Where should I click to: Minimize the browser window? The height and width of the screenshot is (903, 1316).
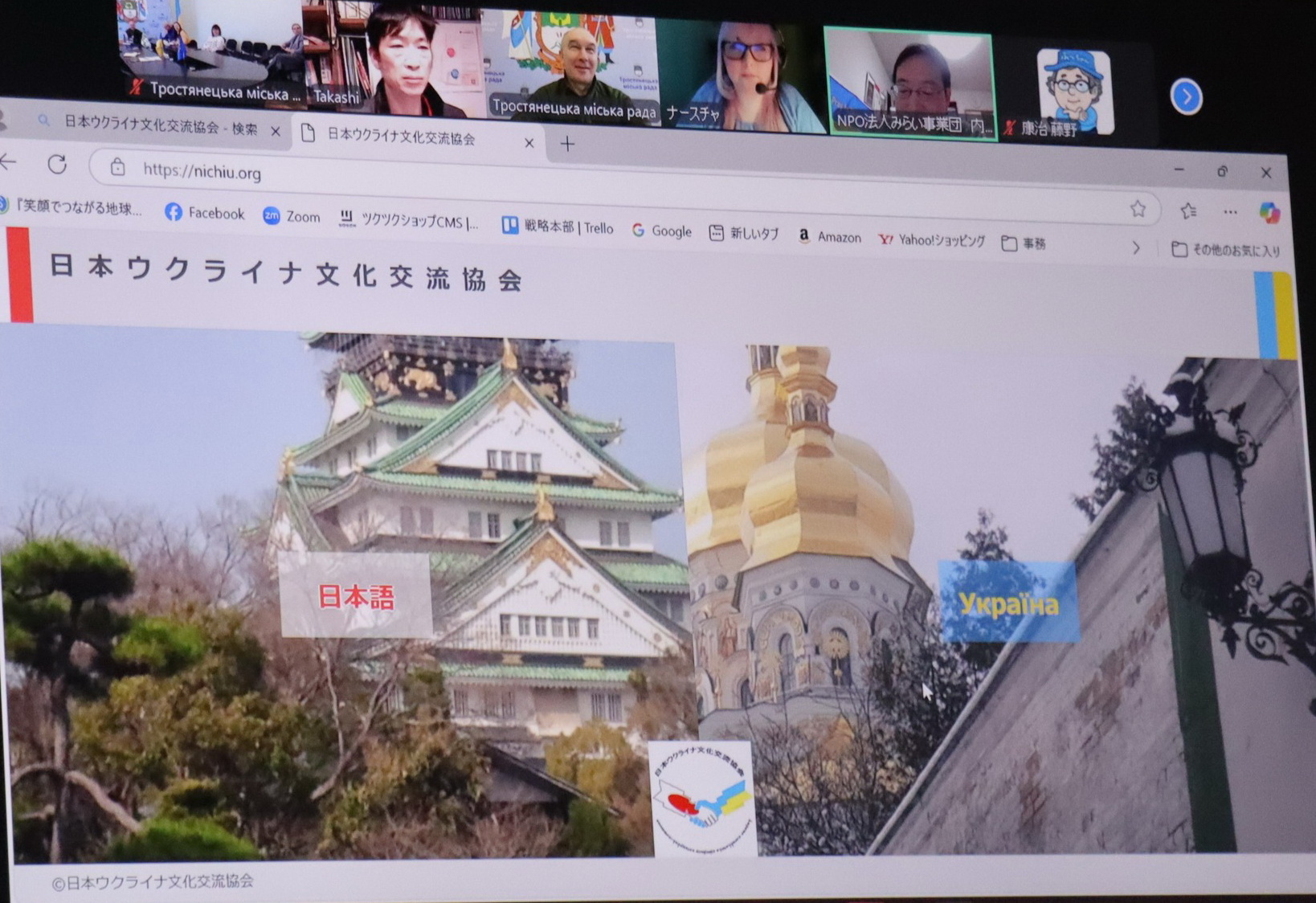pyautogui.click(x=1178, y=170)
